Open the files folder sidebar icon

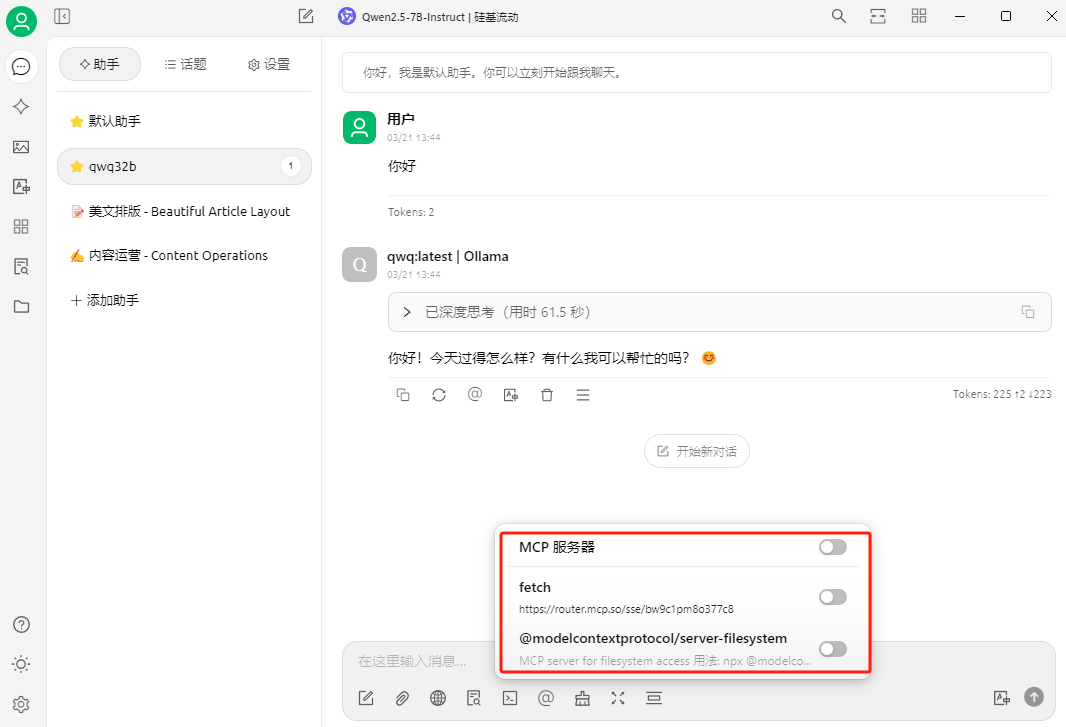(21, 307)
